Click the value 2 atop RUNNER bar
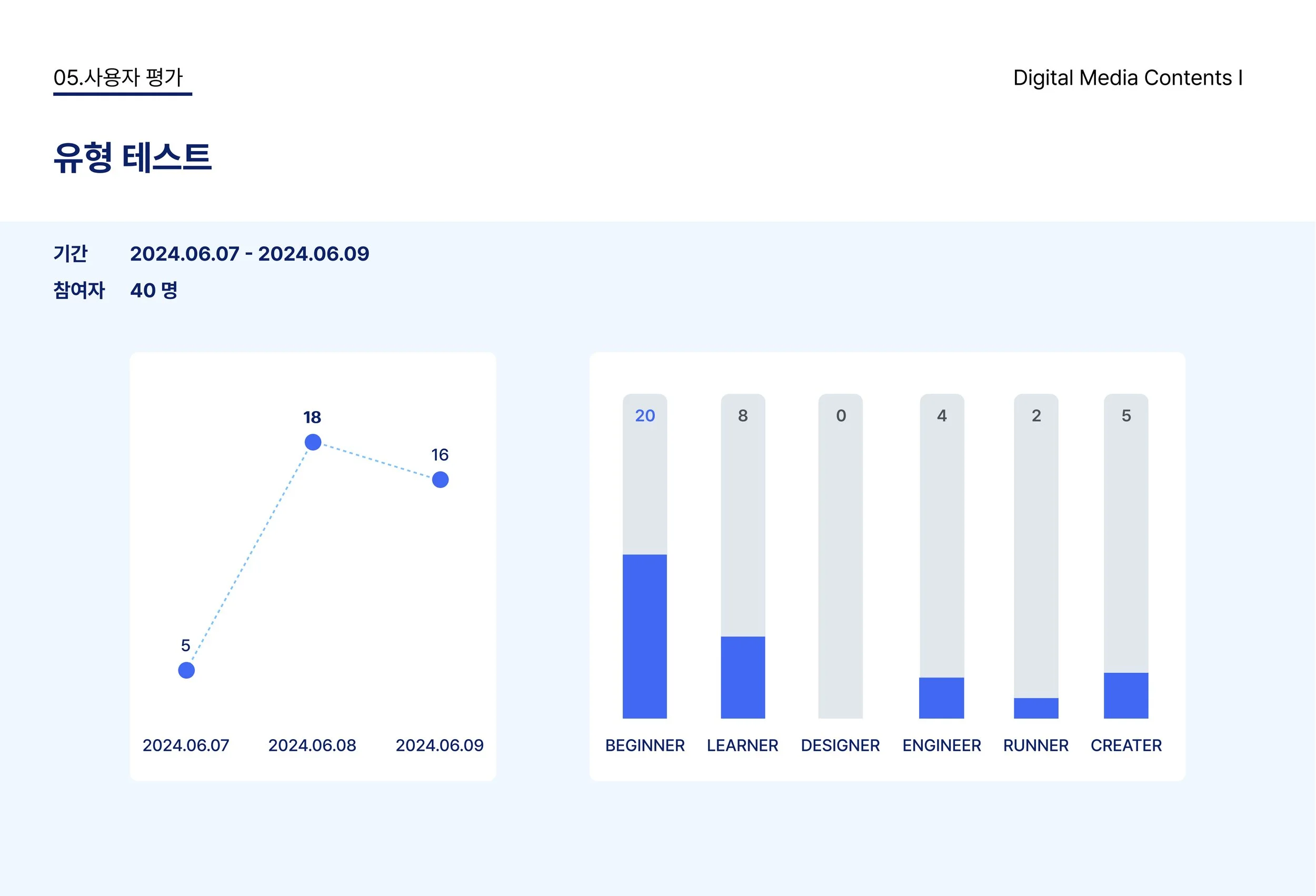Image resolution: width=1316 pixels, height=896 pixels. click(x=1036, y=416)
